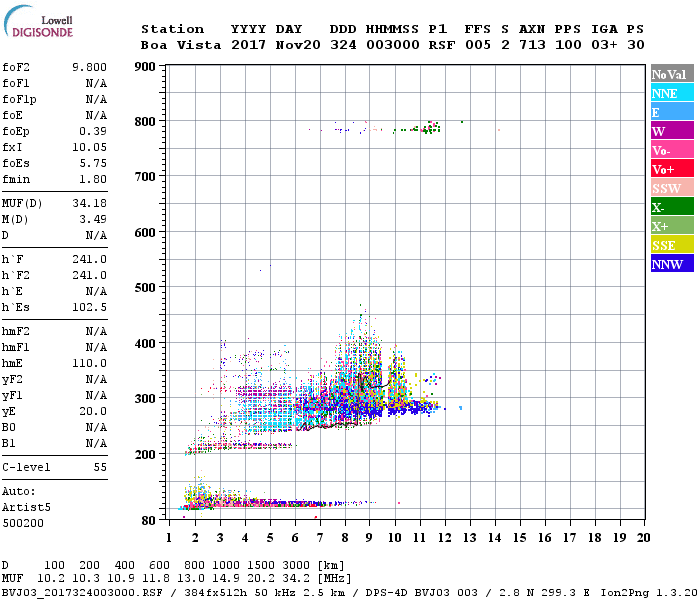Click the 500200 version number
The width and height of the screenshot is (700, 600).
(x=23, y=523)
